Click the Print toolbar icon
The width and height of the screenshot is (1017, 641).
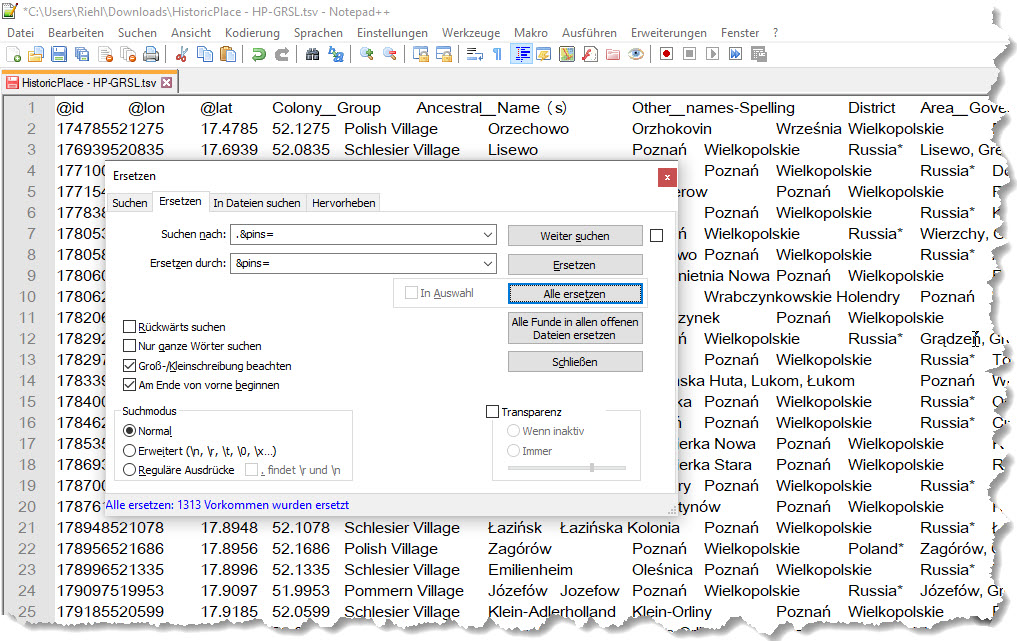[150, 54]
